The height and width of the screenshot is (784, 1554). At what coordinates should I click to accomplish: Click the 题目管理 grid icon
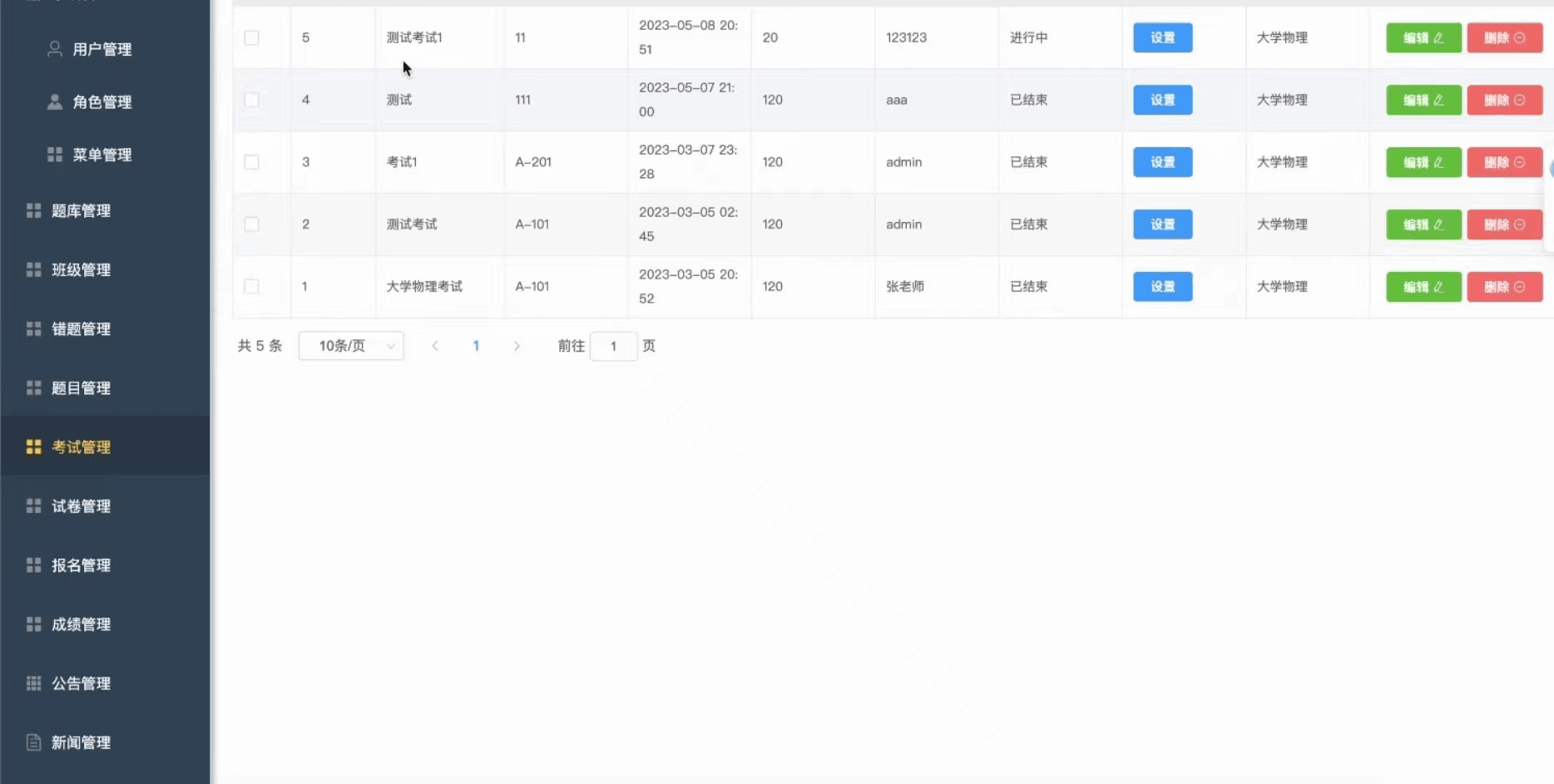tap(34, 387)
